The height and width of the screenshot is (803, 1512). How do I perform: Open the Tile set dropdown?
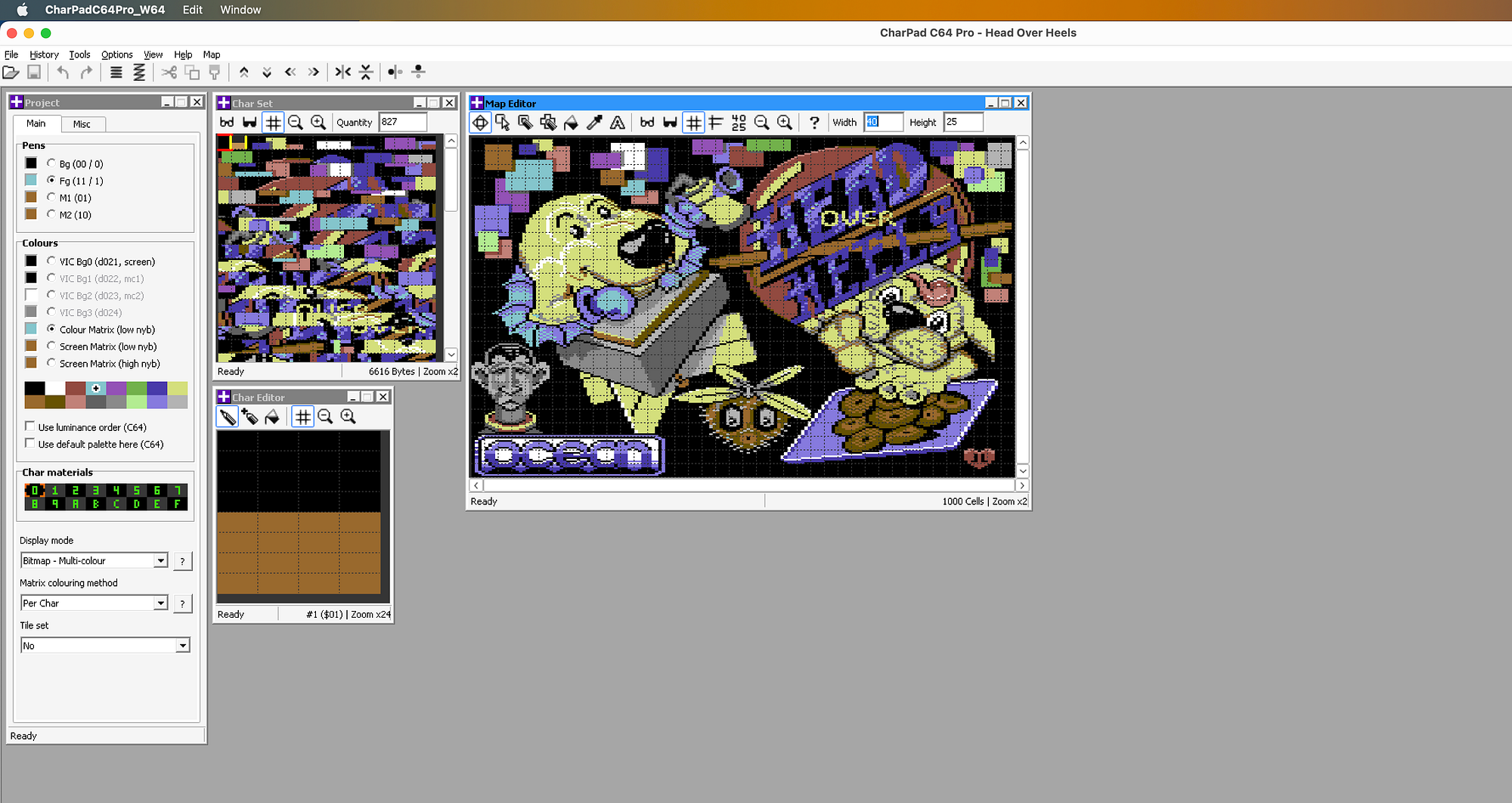pos(182,646)
